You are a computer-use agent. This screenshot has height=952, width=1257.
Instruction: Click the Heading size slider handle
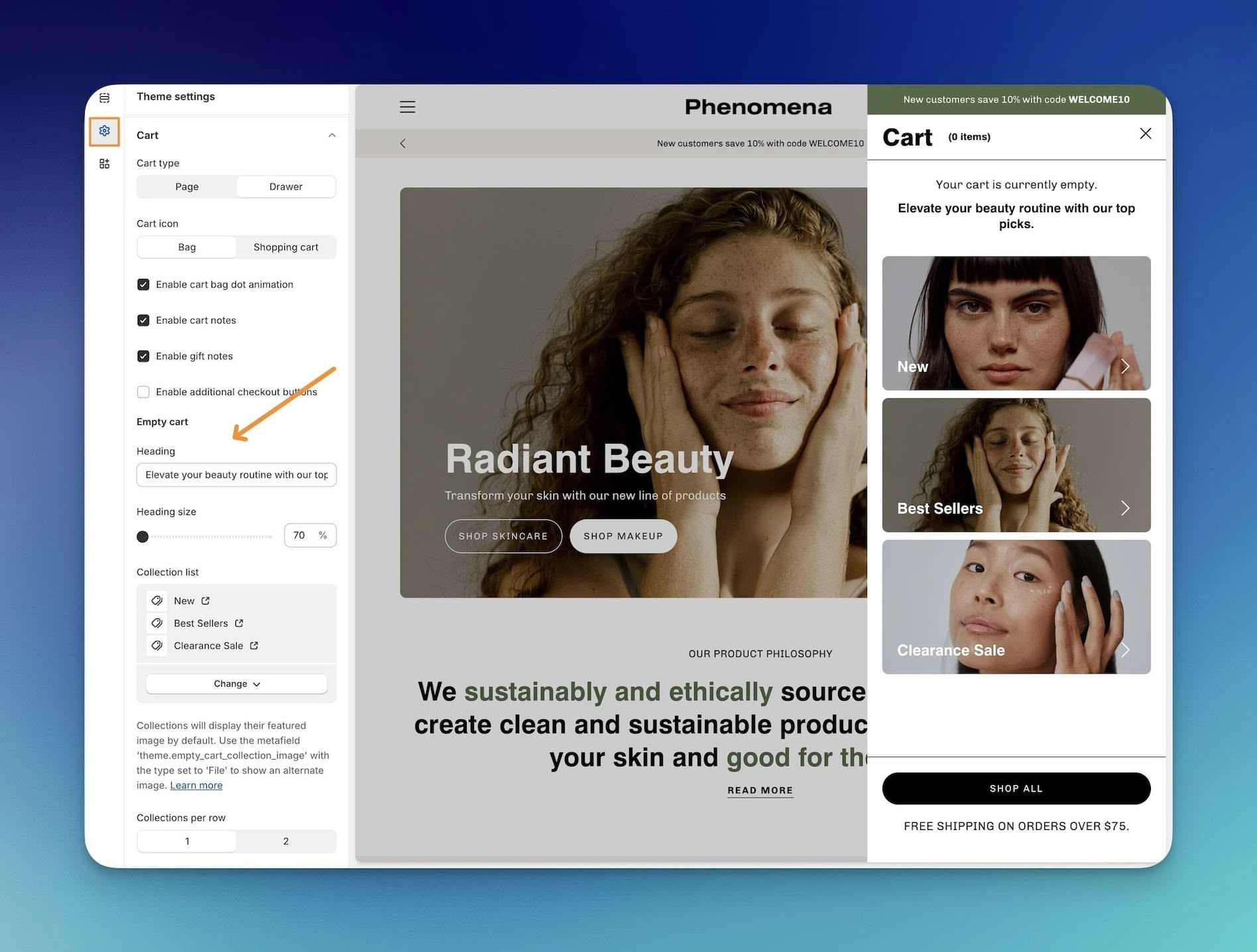[143, 536]
